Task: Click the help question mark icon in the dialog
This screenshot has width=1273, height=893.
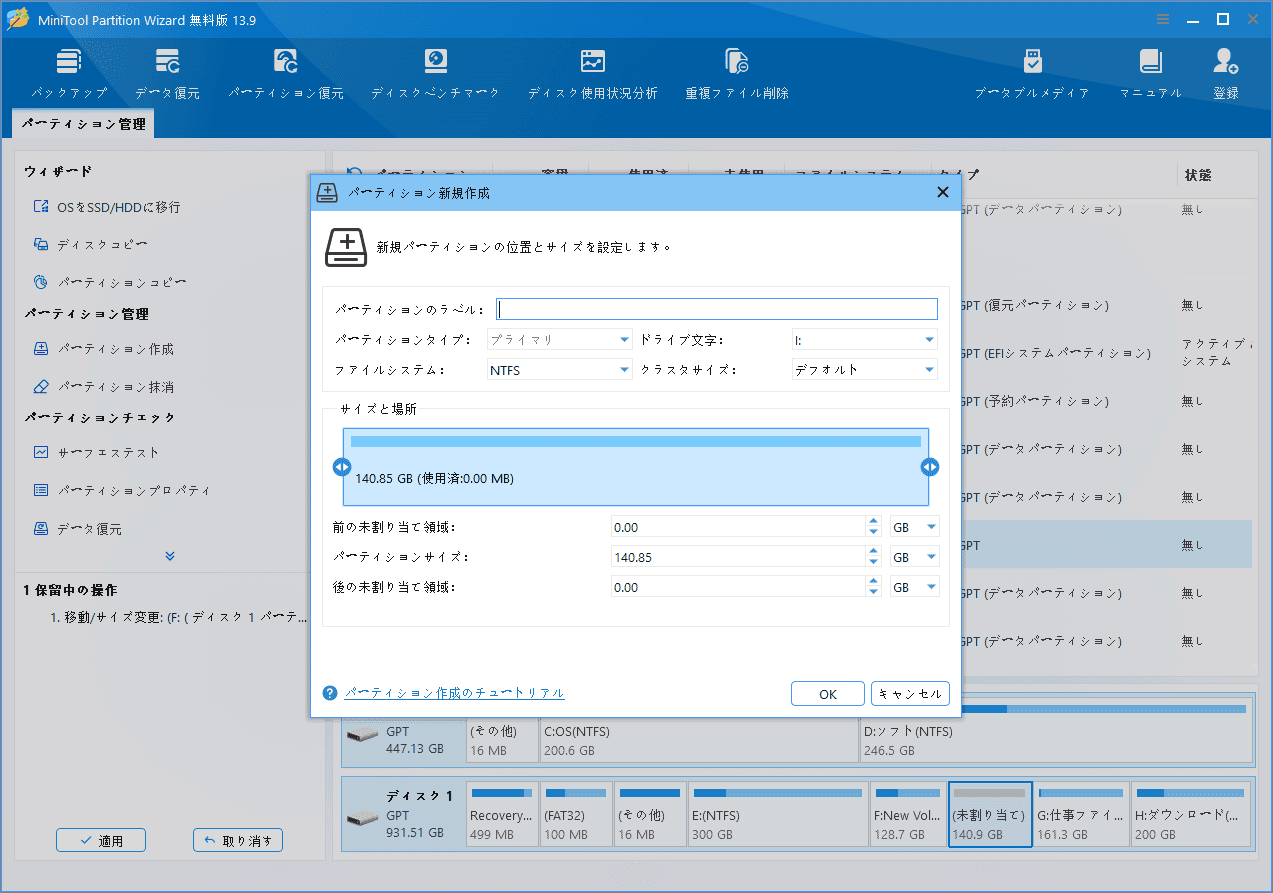Action: pos(330,693)
